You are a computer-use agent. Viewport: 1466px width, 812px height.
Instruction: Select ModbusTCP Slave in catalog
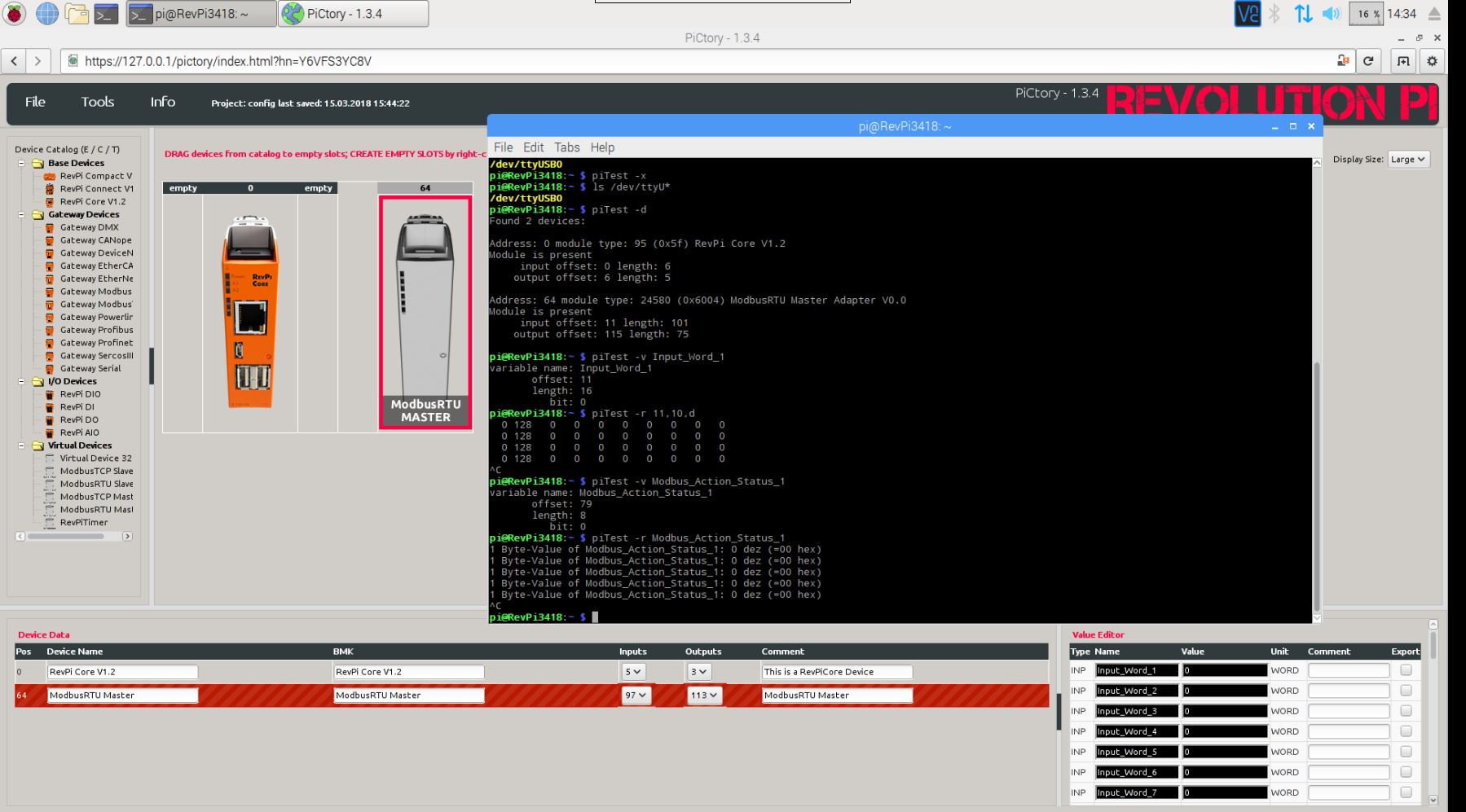(96, 472)
